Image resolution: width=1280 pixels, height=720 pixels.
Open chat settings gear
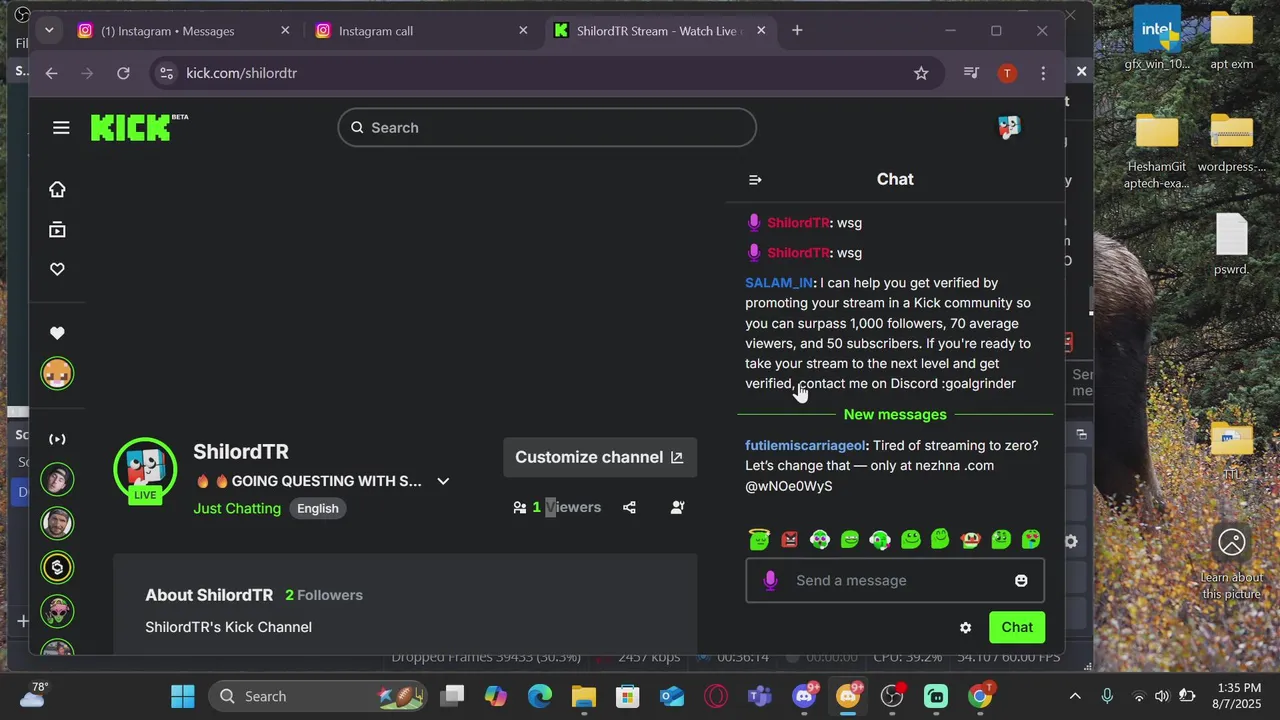pyautogui.click(x=965, y=628)
